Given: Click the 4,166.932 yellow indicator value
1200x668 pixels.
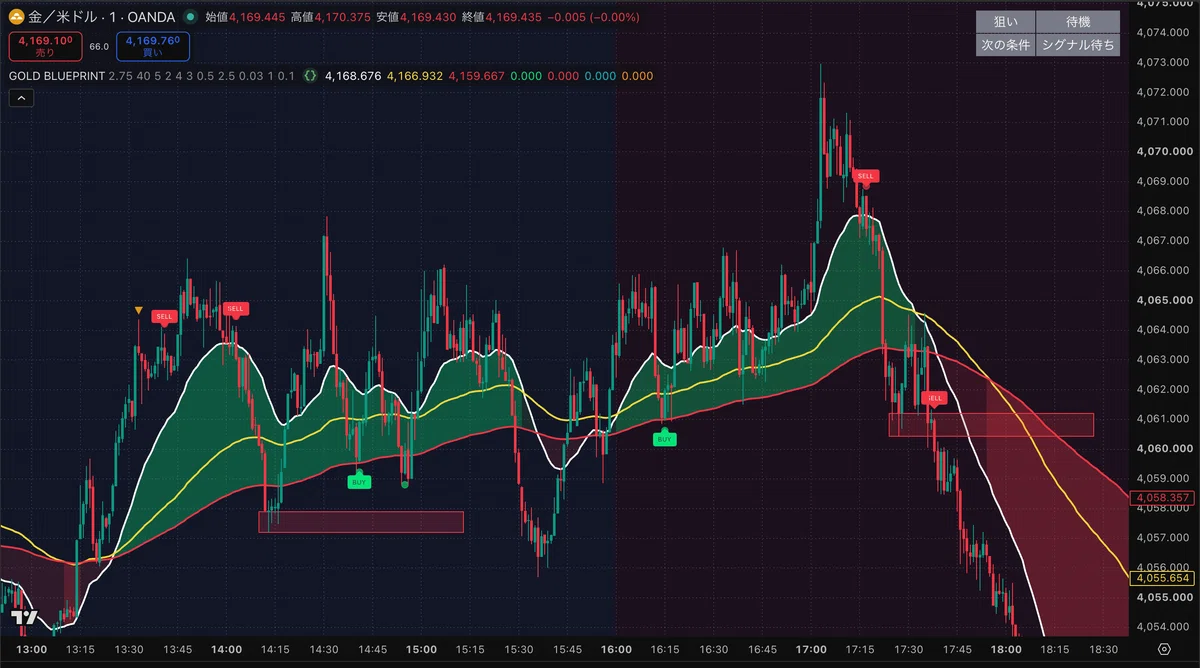Looking at the screenshot, I should coord(416,76).
